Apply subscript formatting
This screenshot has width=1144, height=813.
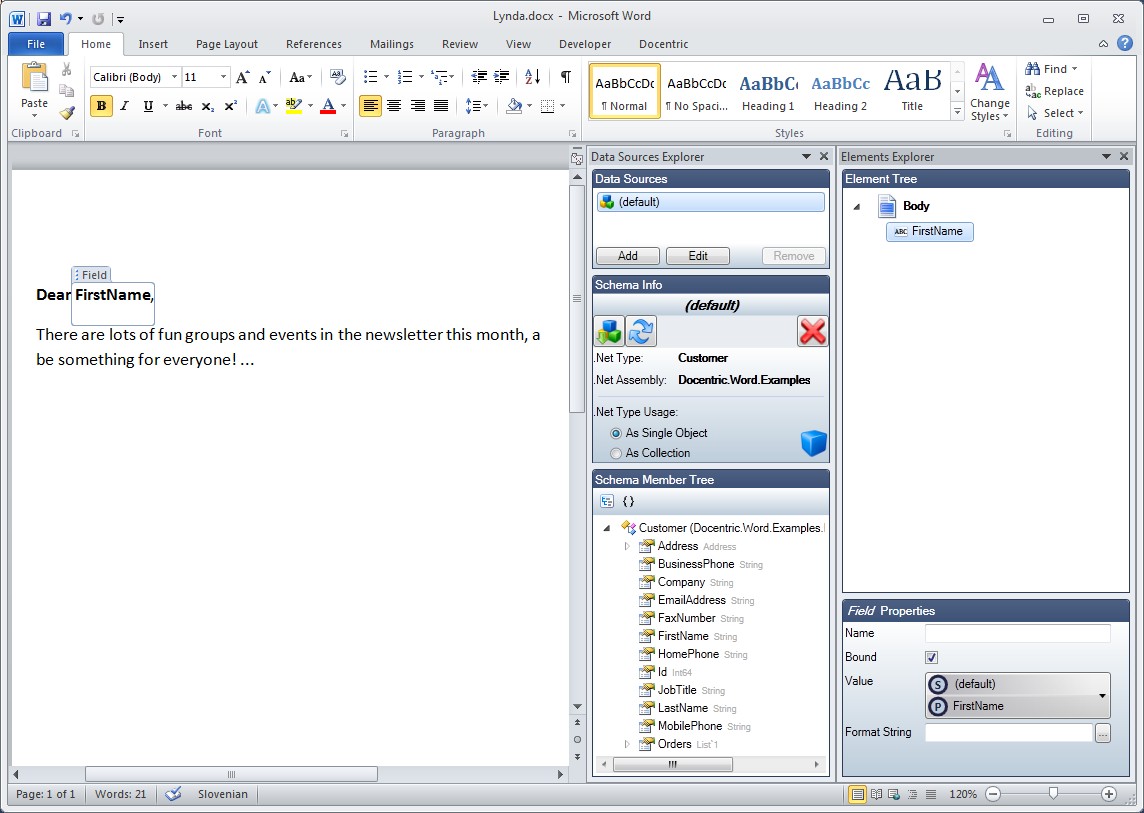click(207, 106)
